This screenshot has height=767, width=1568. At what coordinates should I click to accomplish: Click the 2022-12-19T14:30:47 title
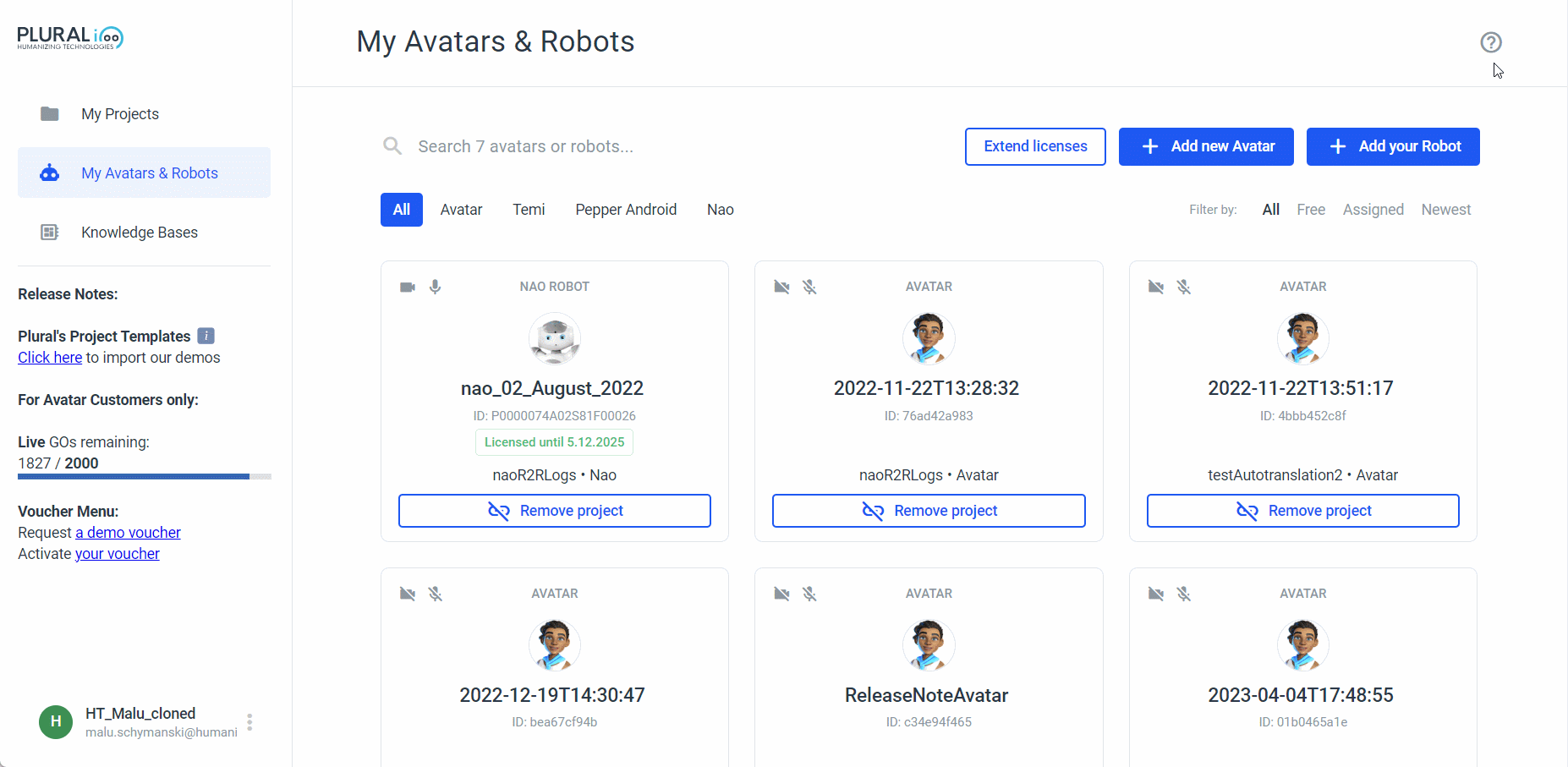(x=552, y=695)
